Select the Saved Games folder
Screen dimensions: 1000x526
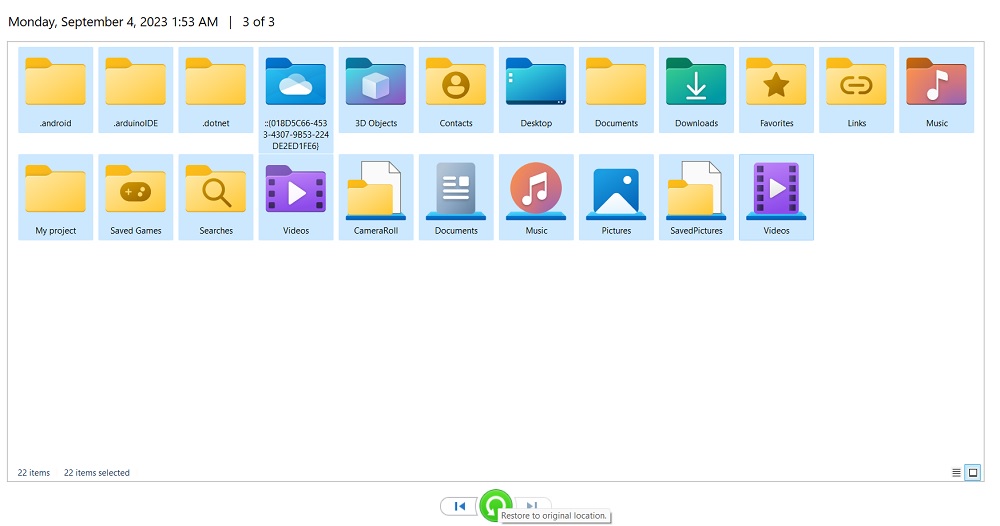pyautogui.click(x=136, y=197)
